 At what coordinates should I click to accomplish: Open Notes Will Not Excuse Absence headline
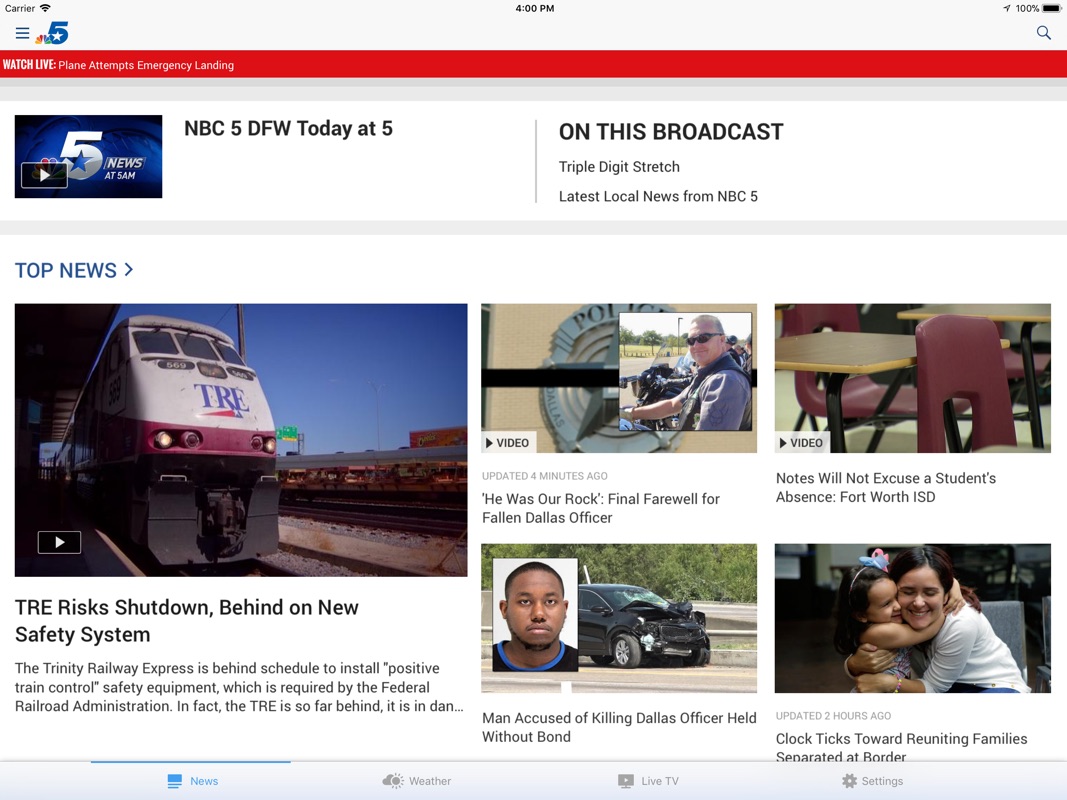(x=885, y=488)
